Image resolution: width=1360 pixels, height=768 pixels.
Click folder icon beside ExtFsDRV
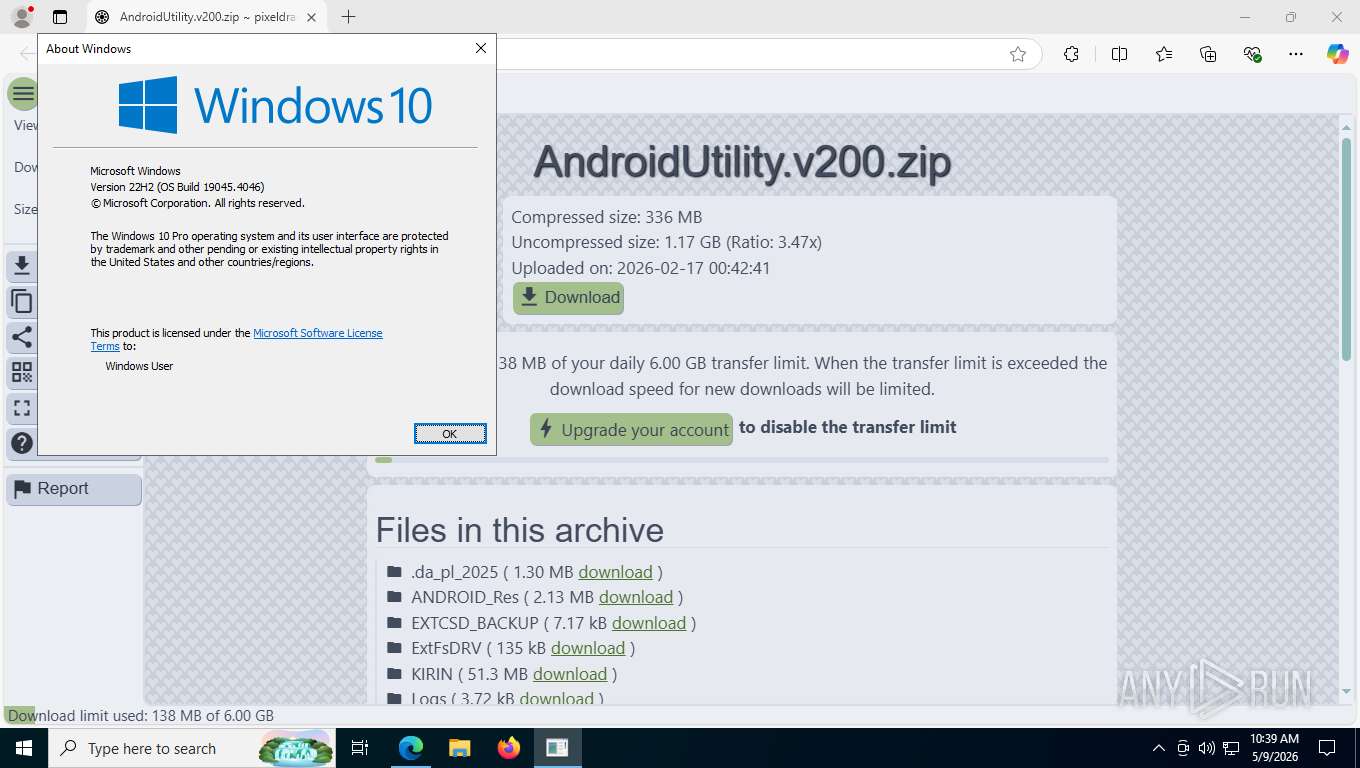click(394, 649)
